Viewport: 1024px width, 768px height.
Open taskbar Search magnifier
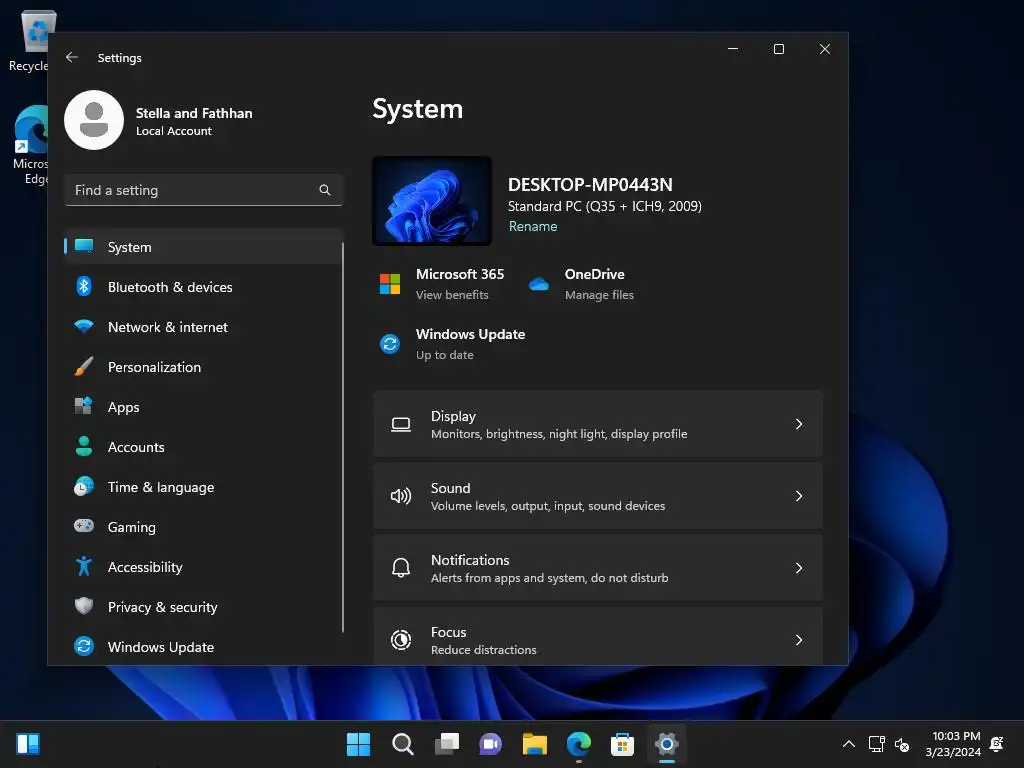click(402, 744)
